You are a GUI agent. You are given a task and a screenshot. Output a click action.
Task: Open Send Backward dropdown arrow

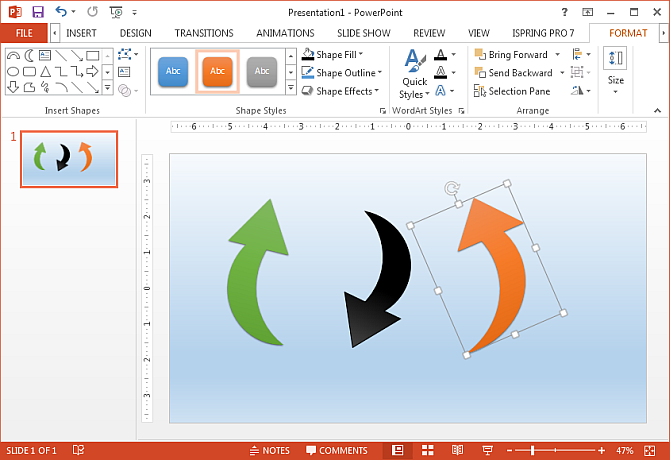coord(562,73)
